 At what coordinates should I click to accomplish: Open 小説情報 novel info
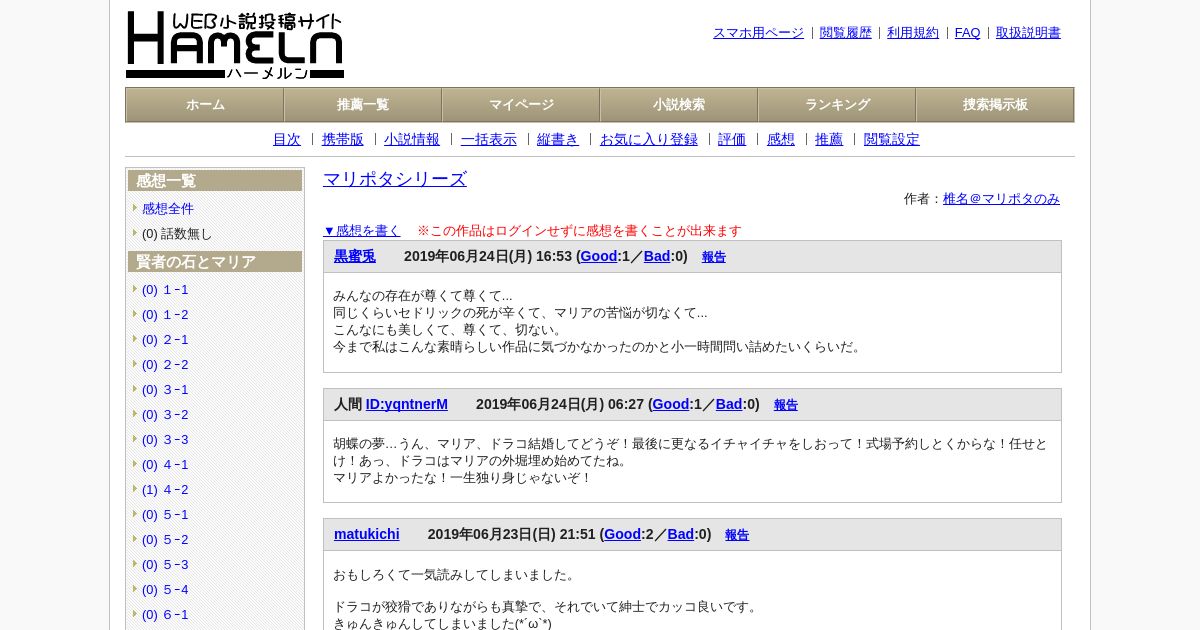(412, 140)
